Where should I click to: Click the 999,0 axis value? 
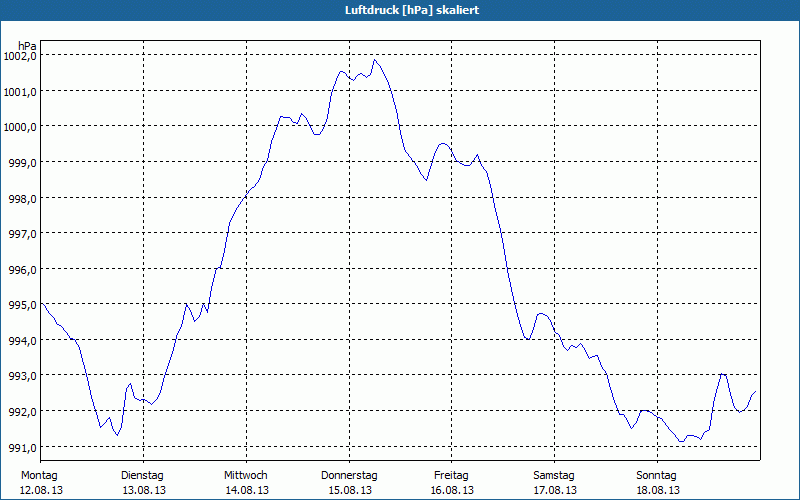(x=23, y=163)
